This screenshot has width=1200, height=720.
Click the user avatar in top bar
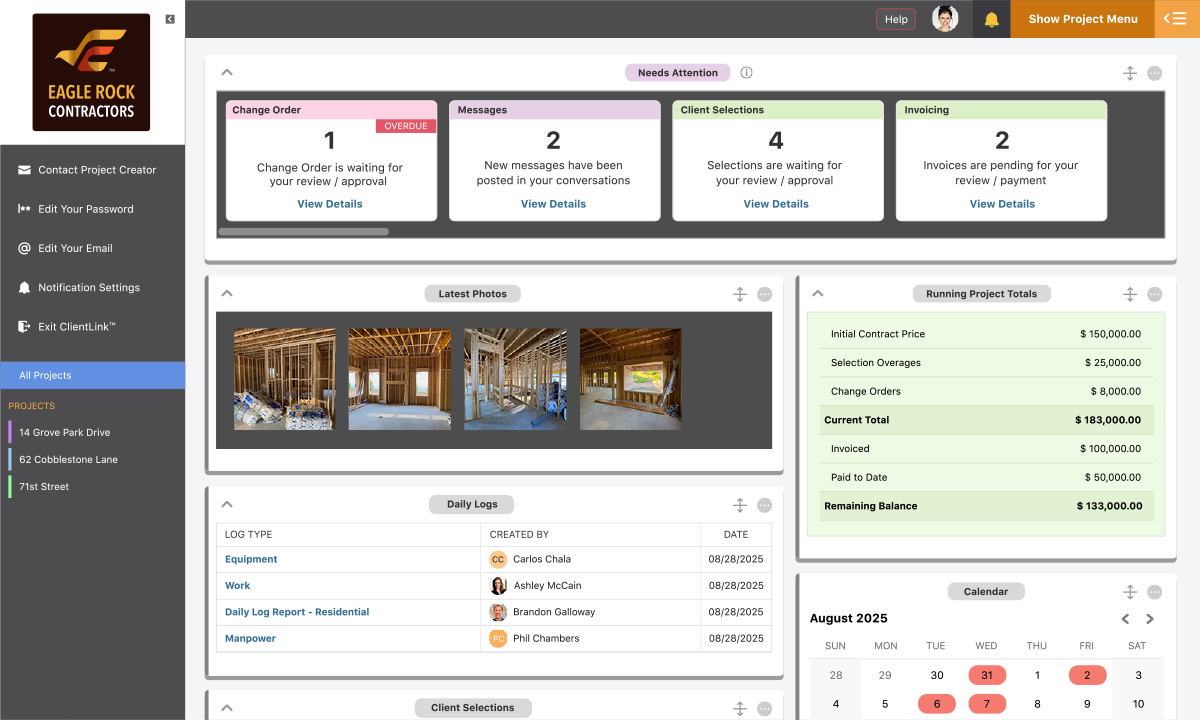(x=945, y=19)
